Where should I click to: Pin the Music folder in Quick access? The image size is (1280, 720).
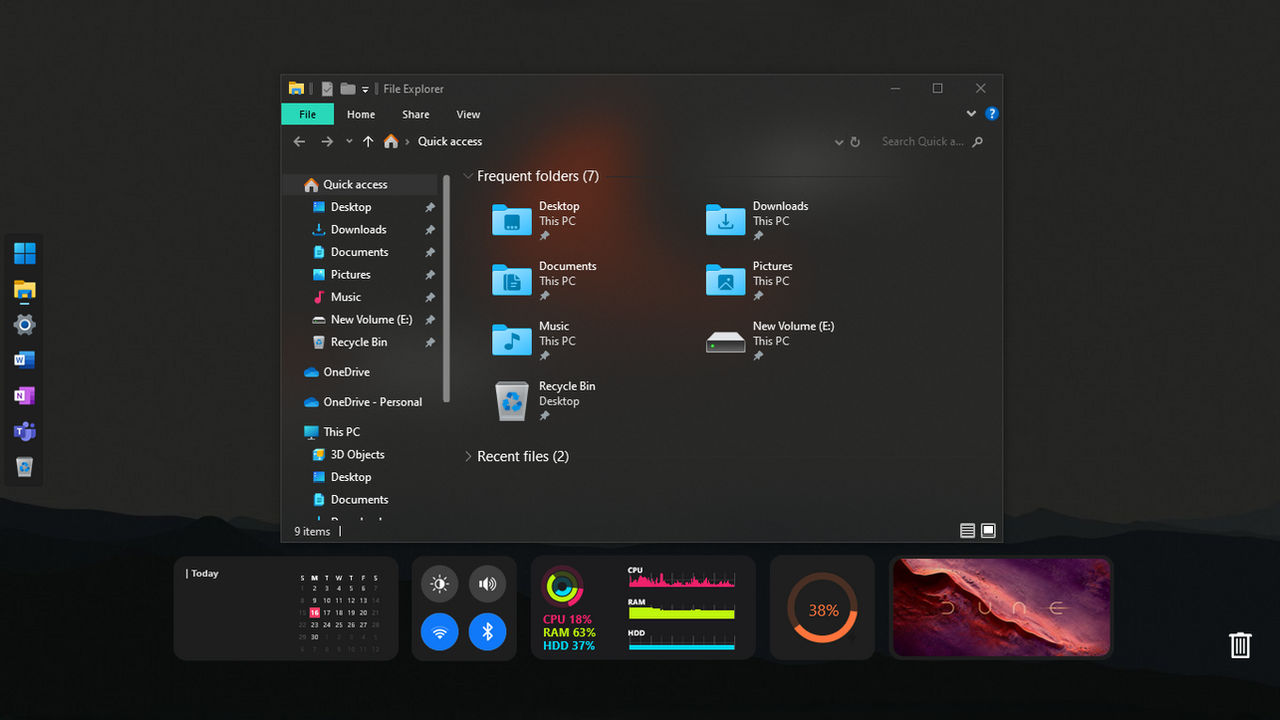[429, 297]
